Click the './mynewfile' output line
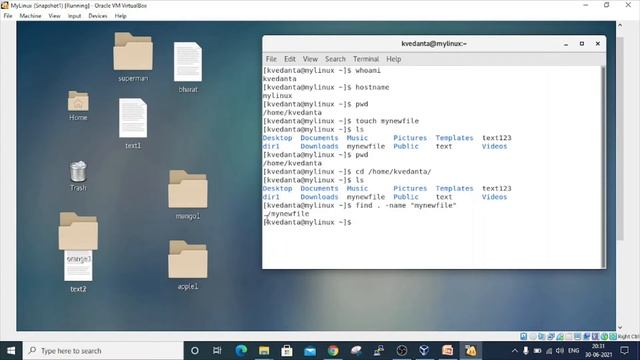Image resolution: width=640 pixels, height=360 pixels. [x=286, y=214]
